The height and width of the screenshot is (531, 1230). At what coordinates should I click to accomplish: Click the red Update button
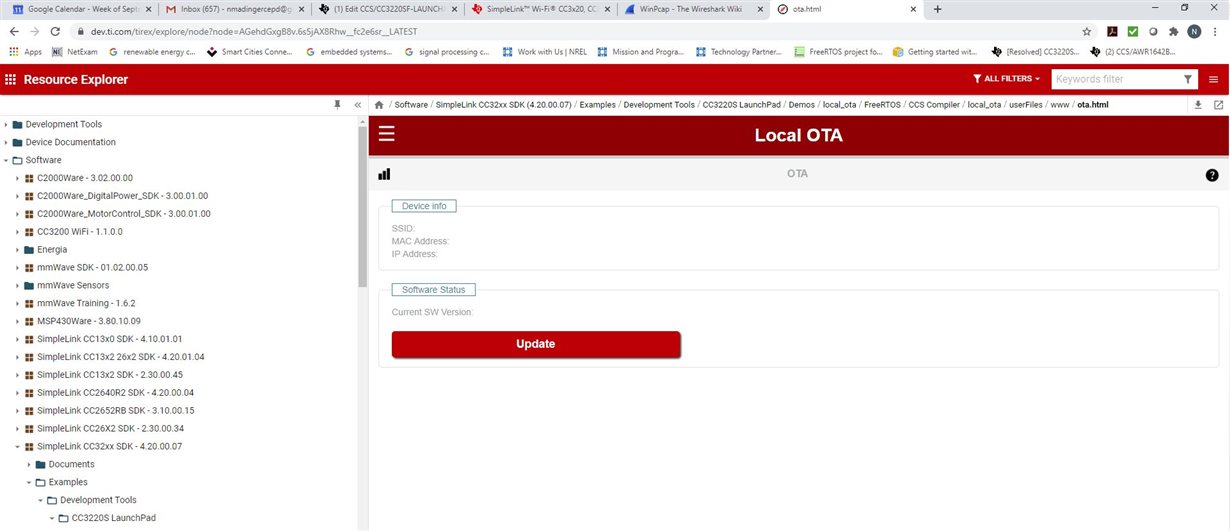tap(536, 344)
